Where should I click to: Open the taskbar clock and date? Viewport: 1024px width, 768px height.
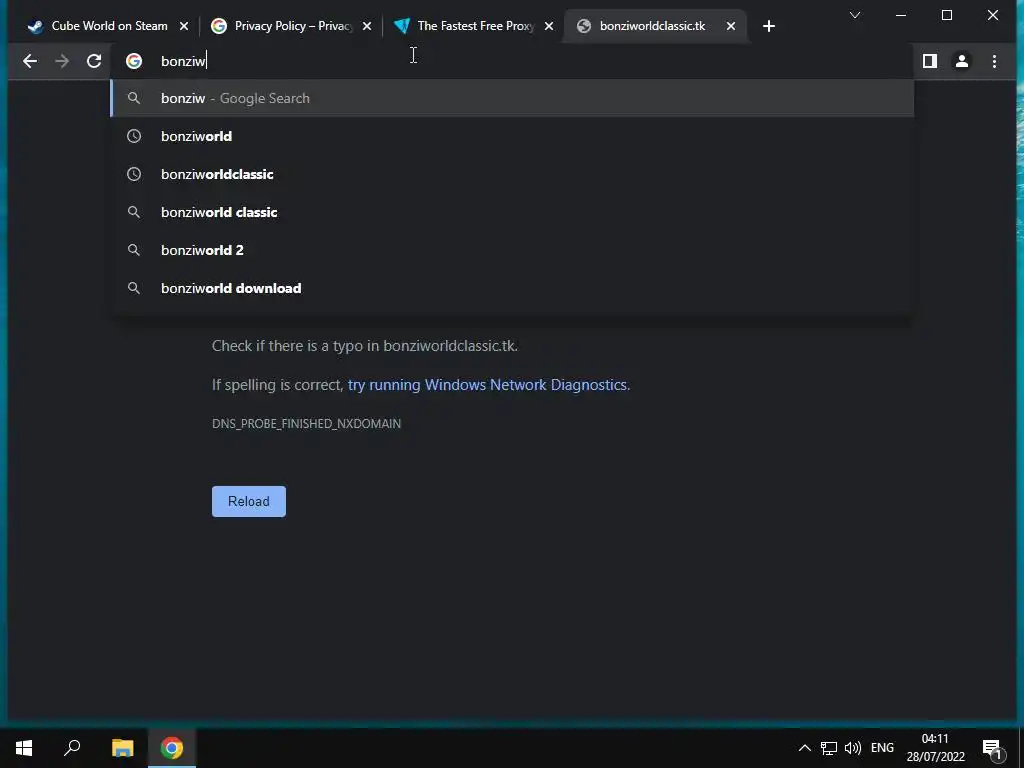coord(935,748)
